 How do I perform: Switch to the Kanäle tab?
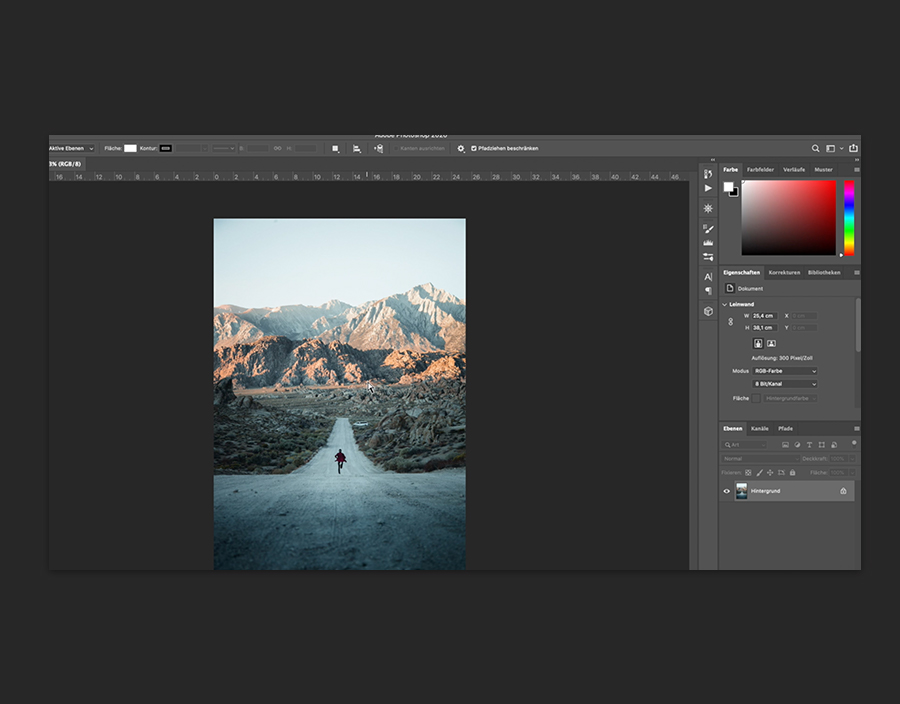(x=759, y=429)
